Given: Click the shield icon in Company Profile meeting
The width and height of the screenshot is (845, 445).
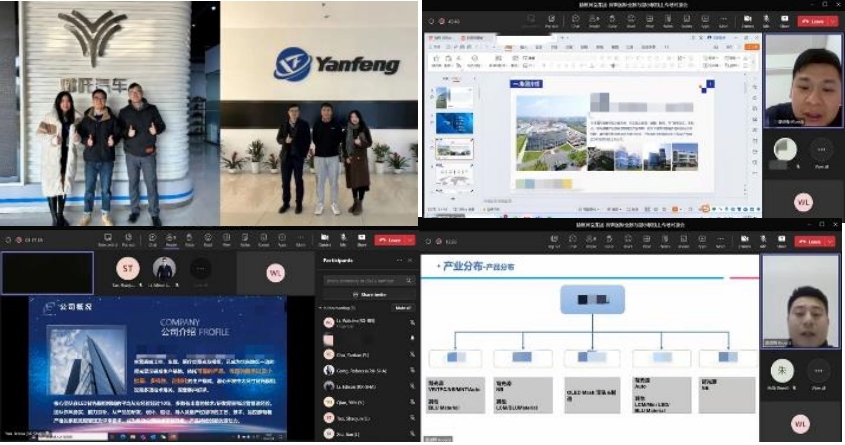Looking at the screenshot, I should [x=8, y=240].
